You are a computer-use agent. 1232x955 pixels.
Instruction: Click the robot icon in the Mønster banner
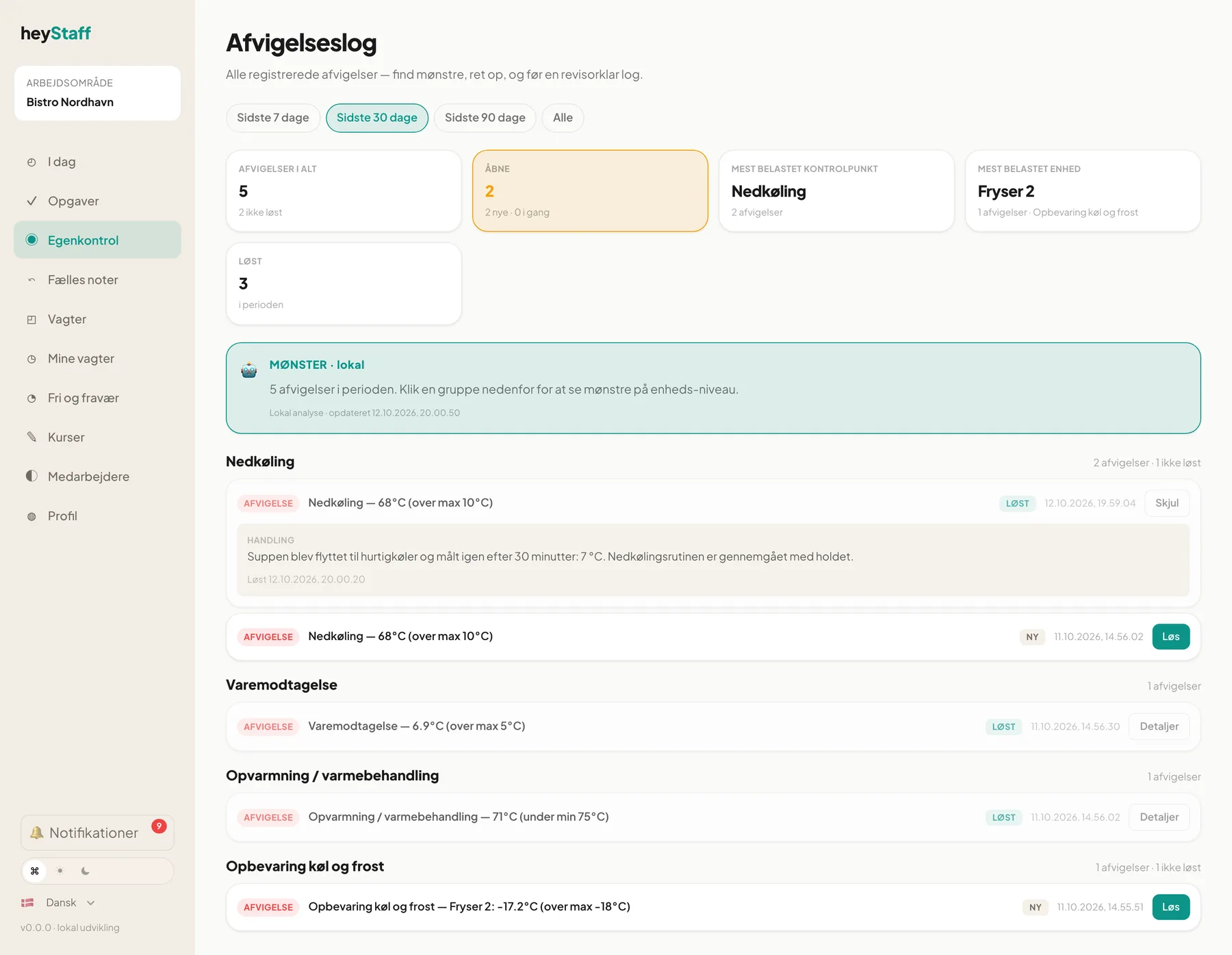248,370
